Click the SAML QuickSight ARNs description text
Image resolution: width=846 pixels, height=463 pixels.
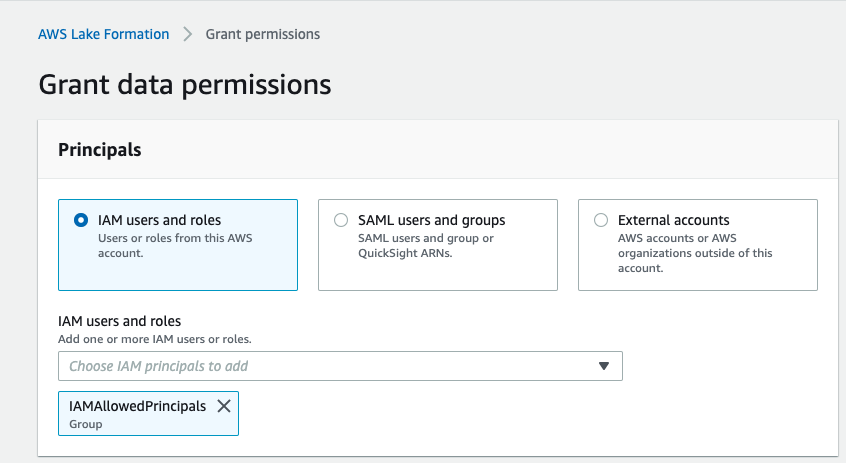(426, 246)
